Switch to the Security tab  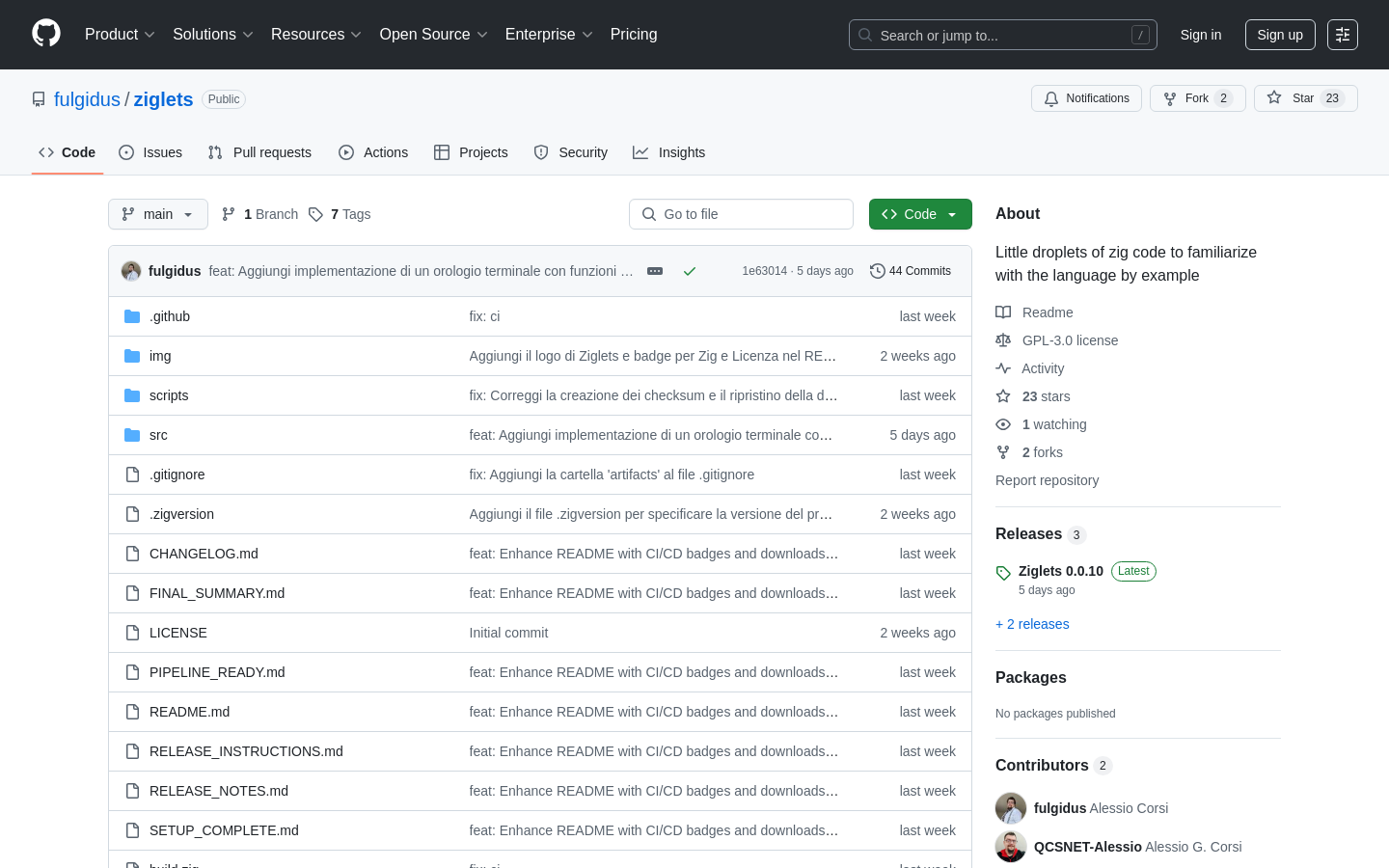(x=571, y=152)
